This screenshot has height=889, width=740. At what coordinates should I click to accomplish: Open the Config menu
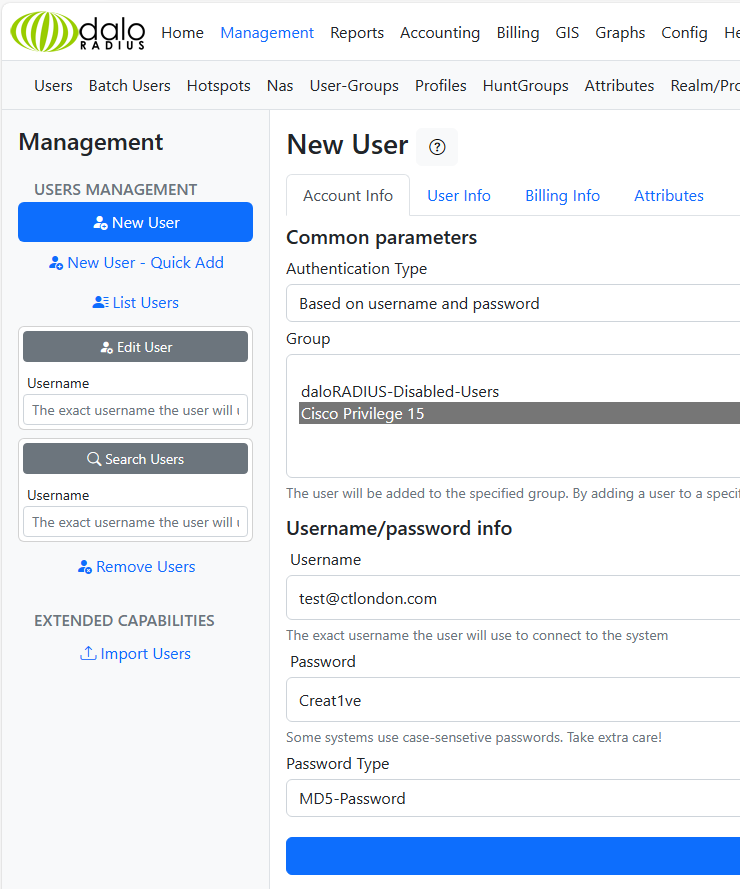[684, 33]
